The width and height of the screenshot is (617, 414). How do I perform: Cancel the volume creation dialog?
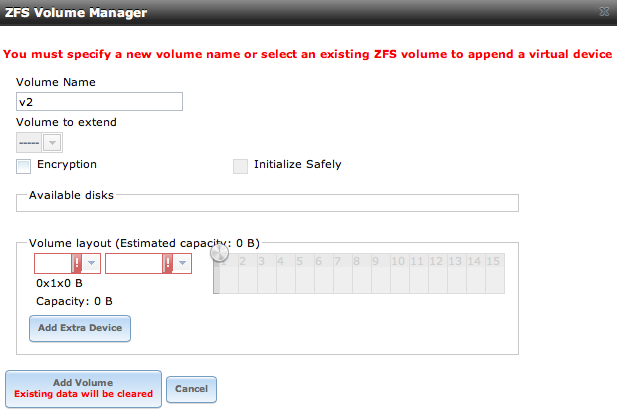(191, 389)
